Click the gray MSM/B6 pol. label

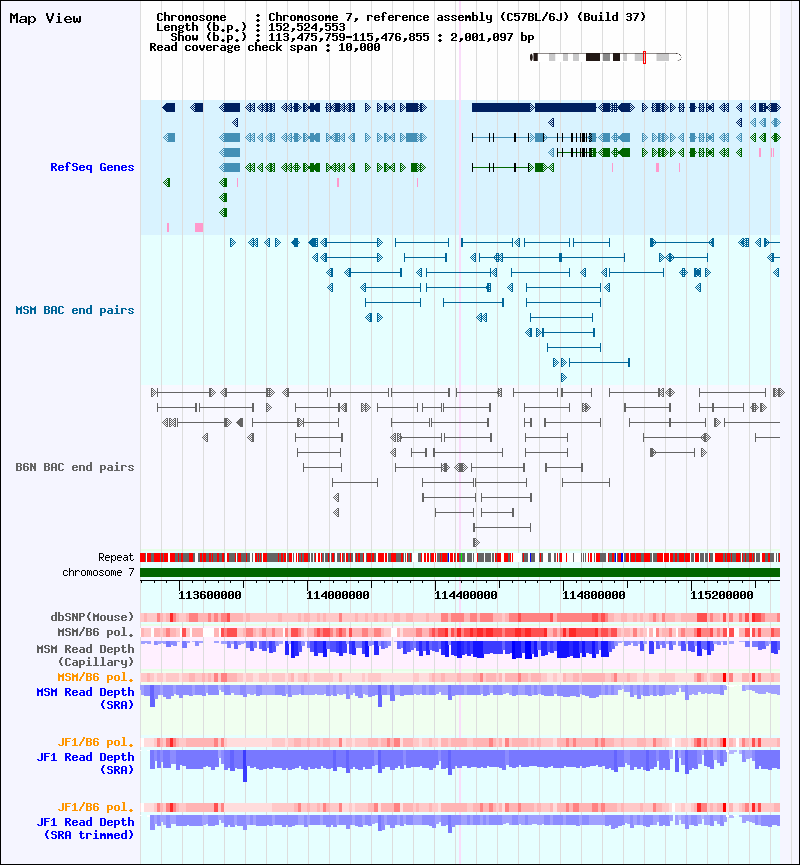(x=96, y=632)
